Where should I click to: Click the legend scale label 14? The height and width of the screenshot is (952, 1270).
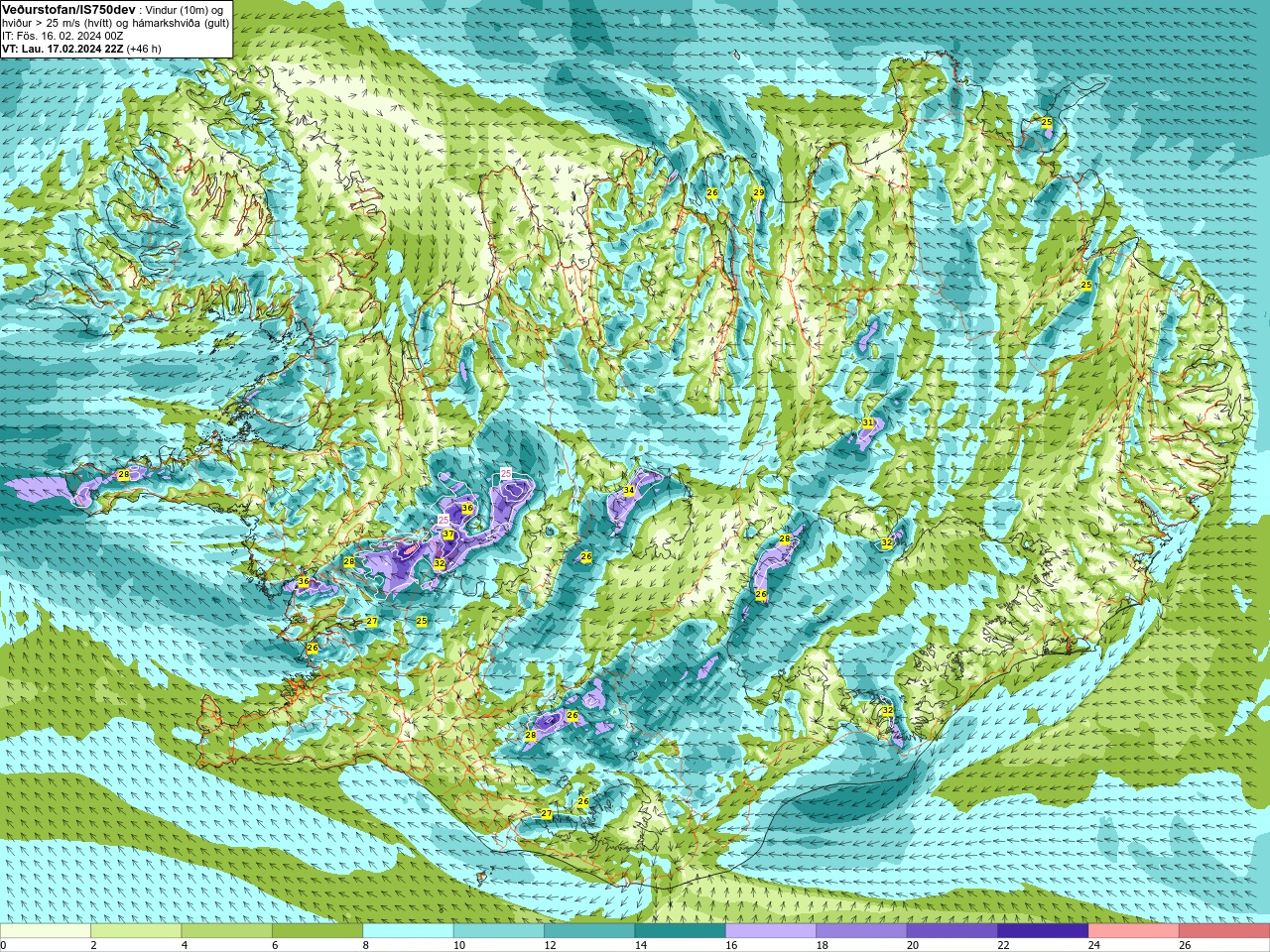click(641, 946)
